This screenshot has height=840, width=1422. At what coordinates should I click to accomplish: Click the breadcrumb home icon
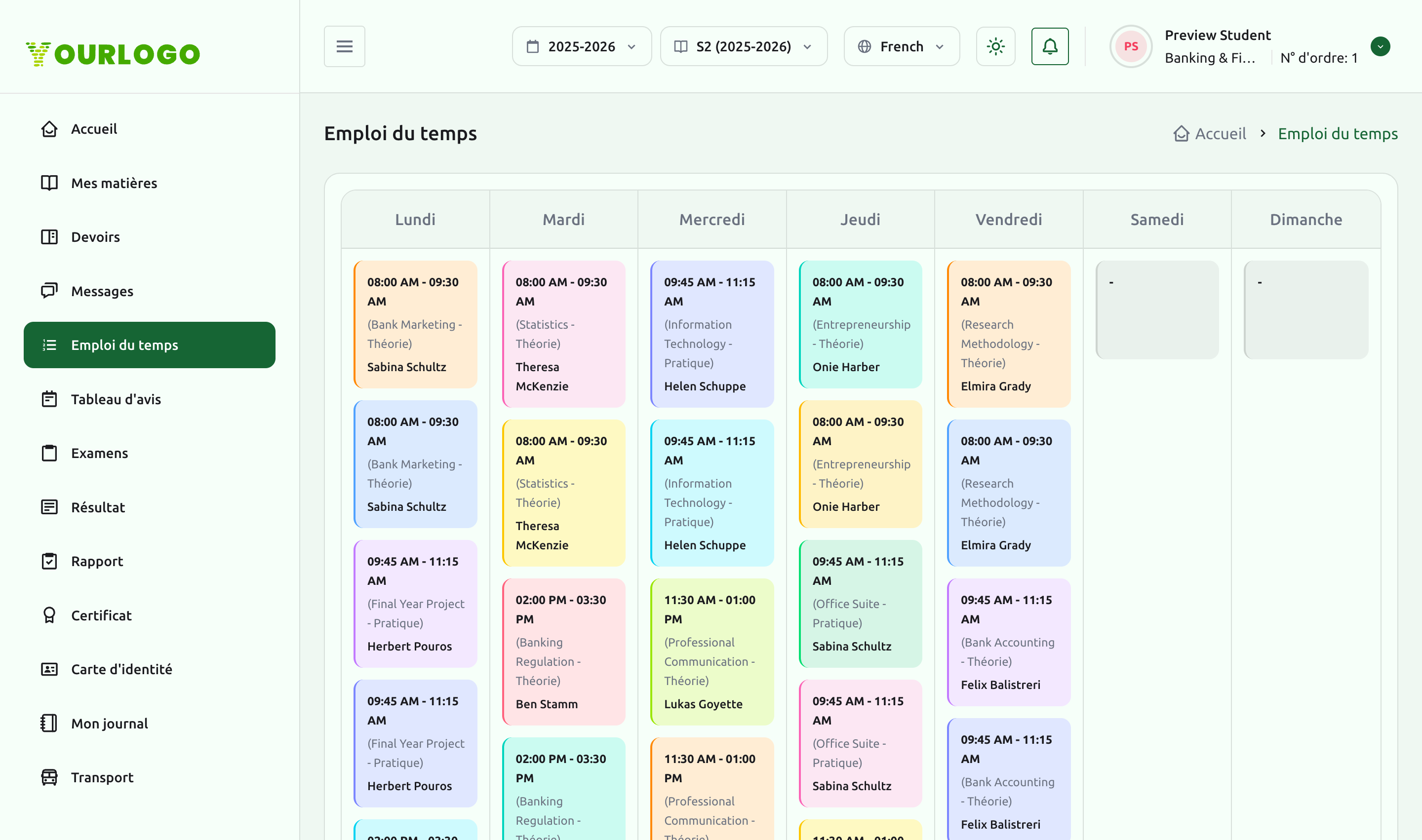(x=1182, y=134)
